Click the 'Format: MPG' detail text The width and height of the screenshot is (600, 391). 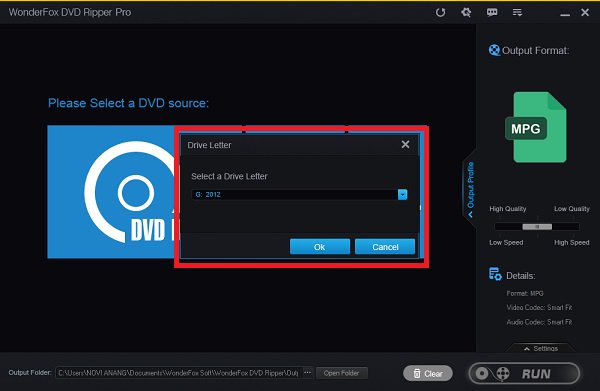(x=525, y=293)
